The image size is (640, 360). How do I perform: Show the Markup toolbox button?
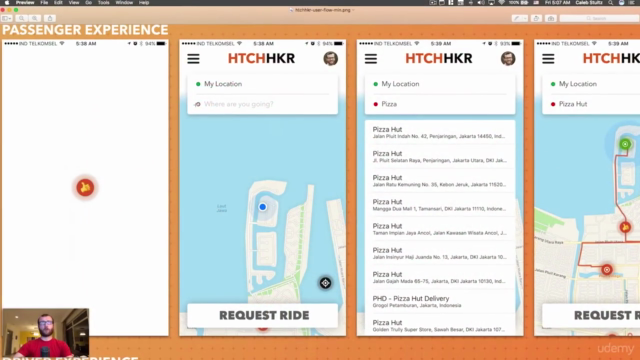click(x=551, y=18)
